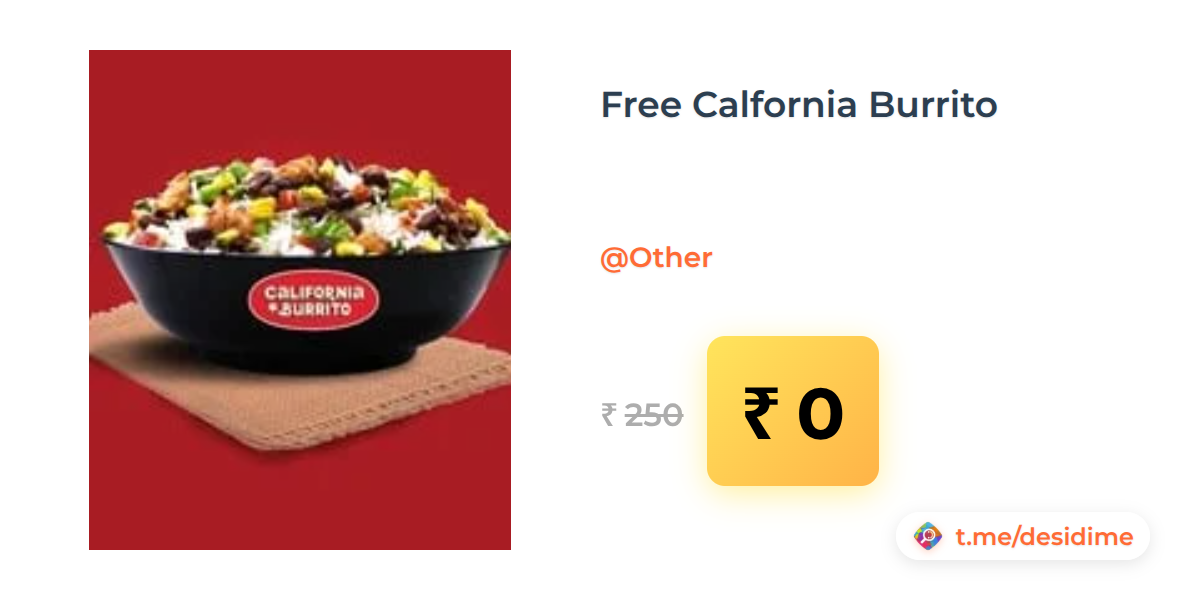Click the struck-through ₹ 250 price
The image size is (1200, 600).
(642, 414)
